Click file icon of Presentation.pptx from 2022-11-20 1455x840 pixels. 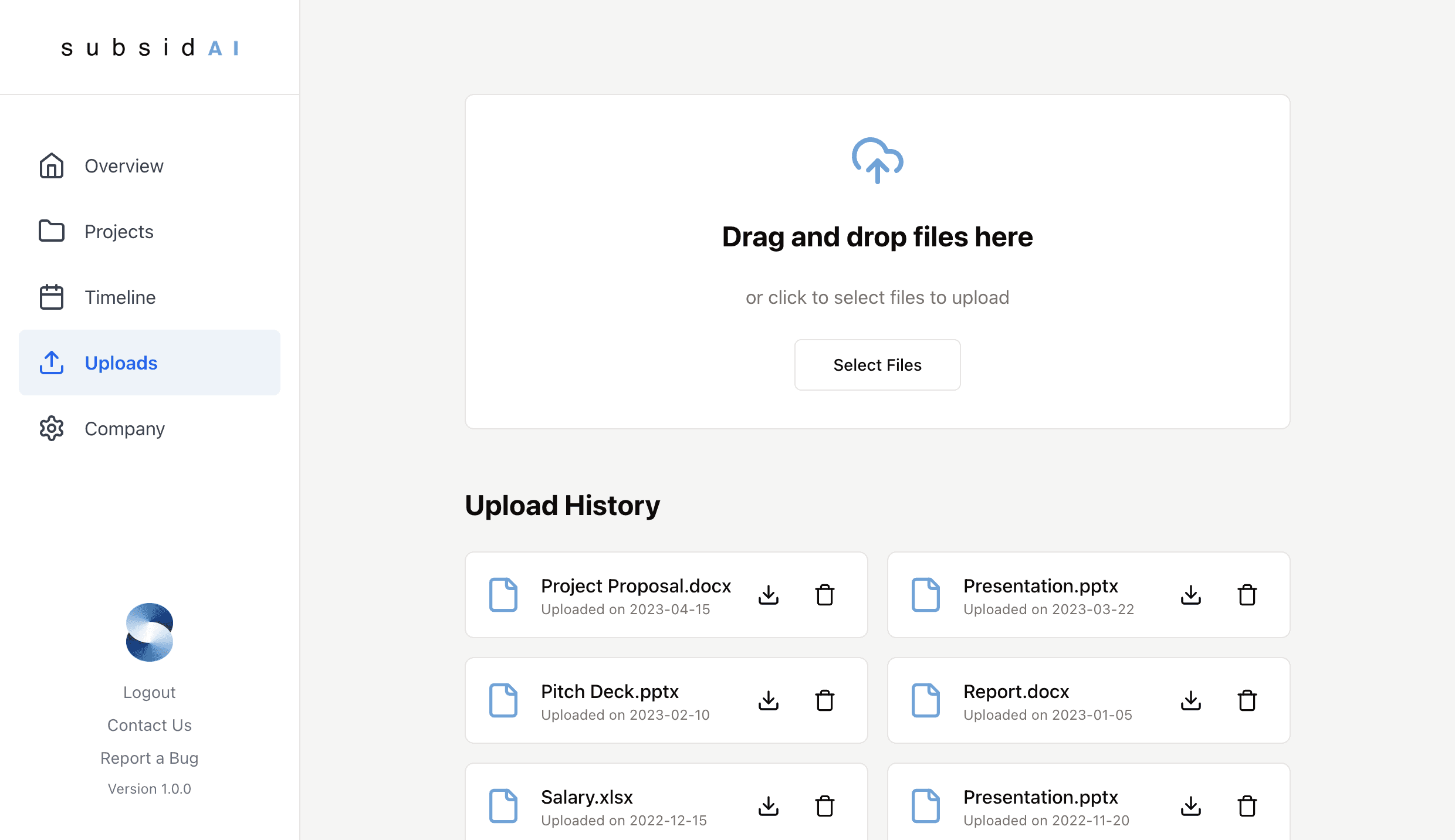pyautogui.click(x=926, y=806)
